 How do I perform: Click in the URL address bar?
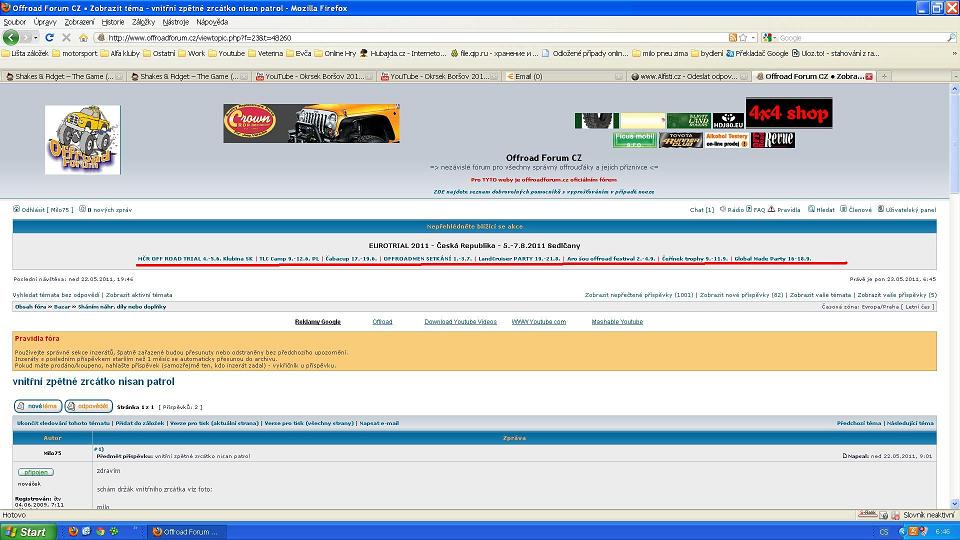tap(400, 37)
